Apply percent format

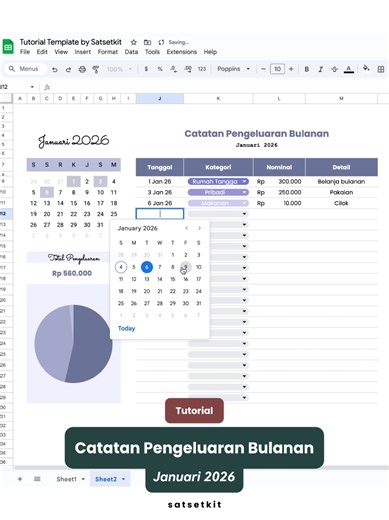(160, 69)
